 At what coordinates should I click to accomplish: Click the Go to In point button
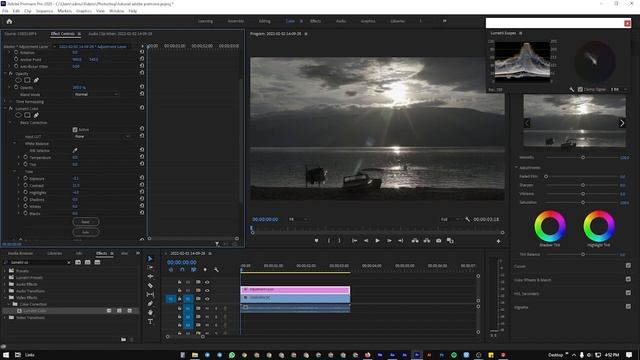[354, 241]
